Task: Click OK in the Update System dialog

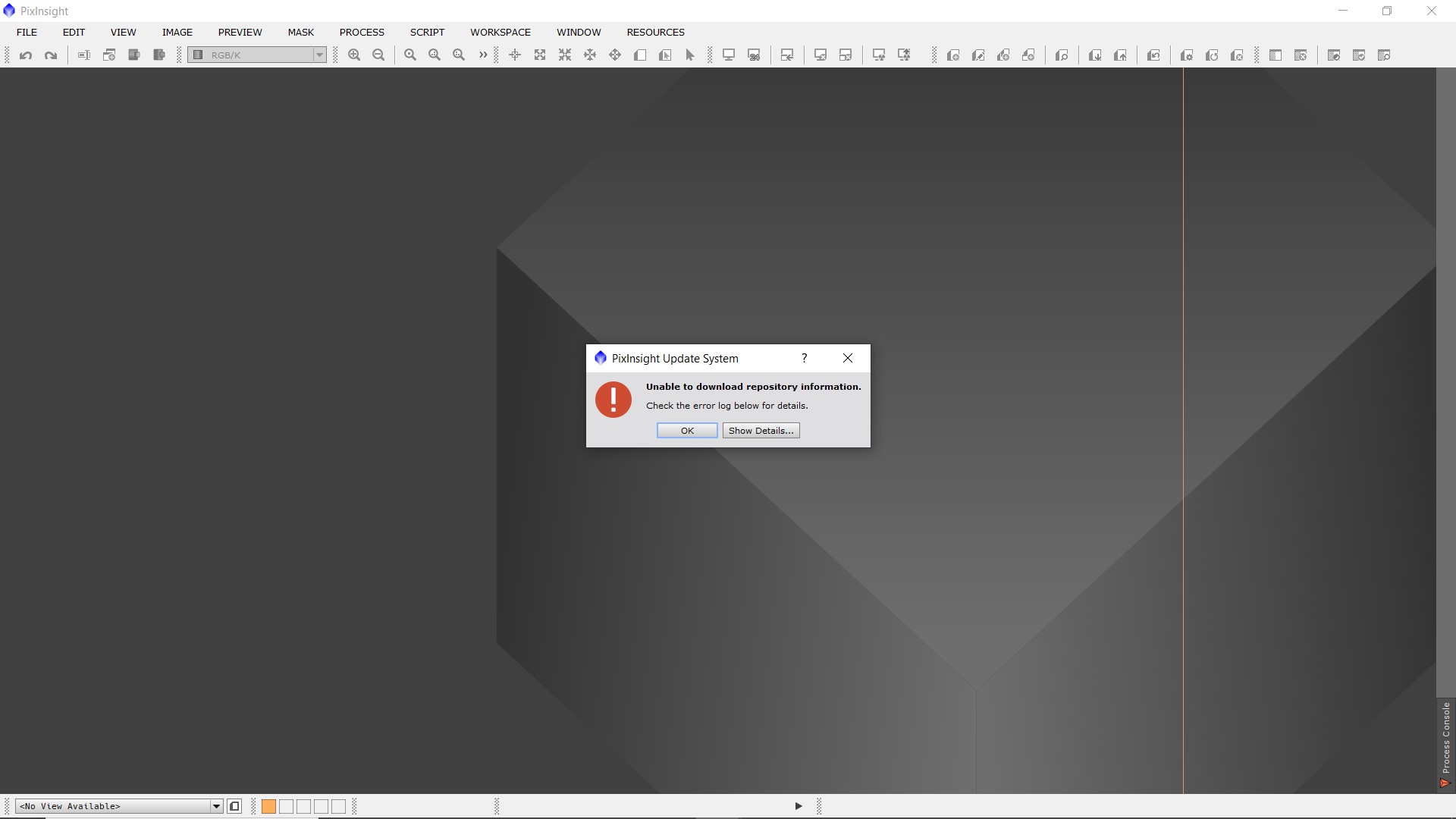Action: [x=687, y=430]
